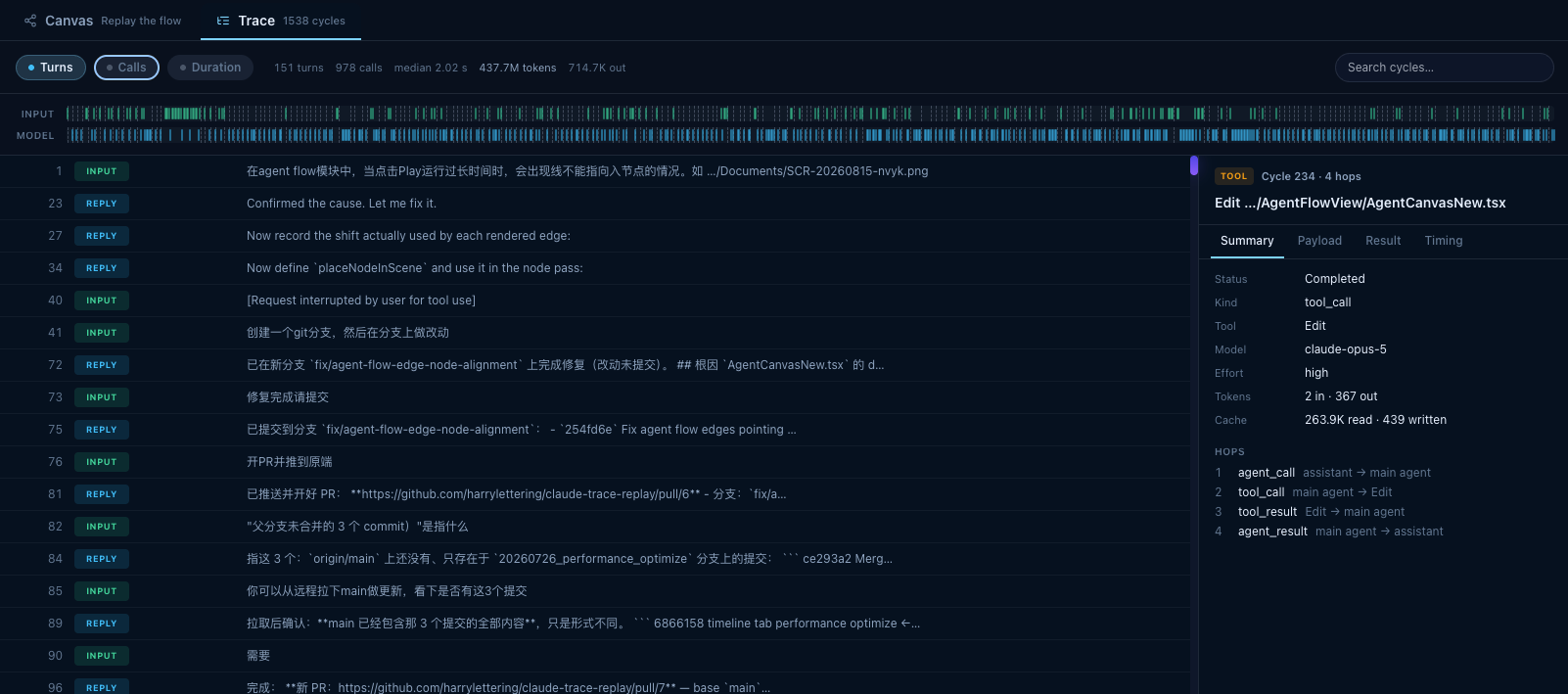Image resolution: width=1568 pixels, height=694 pixels.
Task: Select row 75 '已提交到分支' reply
Action: tap(595, 430)
